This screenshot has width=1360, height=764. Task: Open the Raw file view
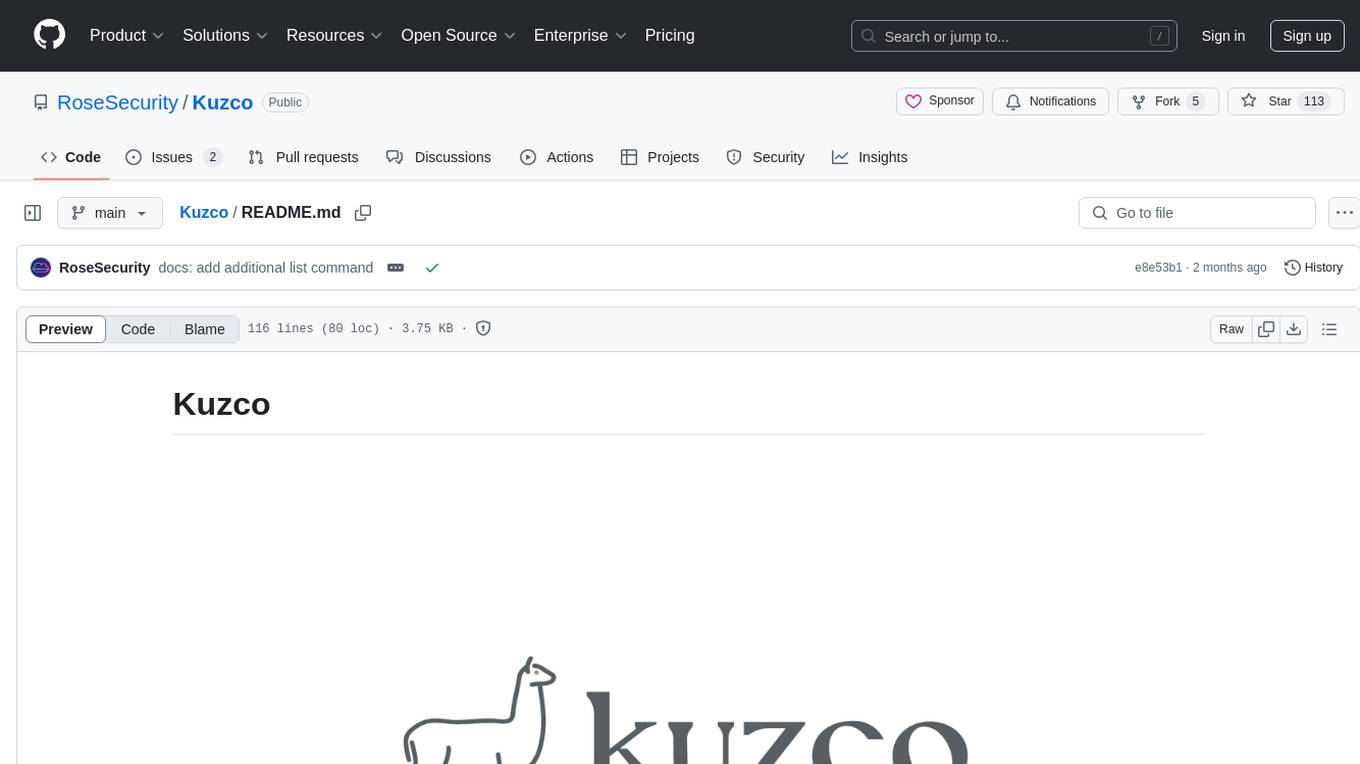1231,329
